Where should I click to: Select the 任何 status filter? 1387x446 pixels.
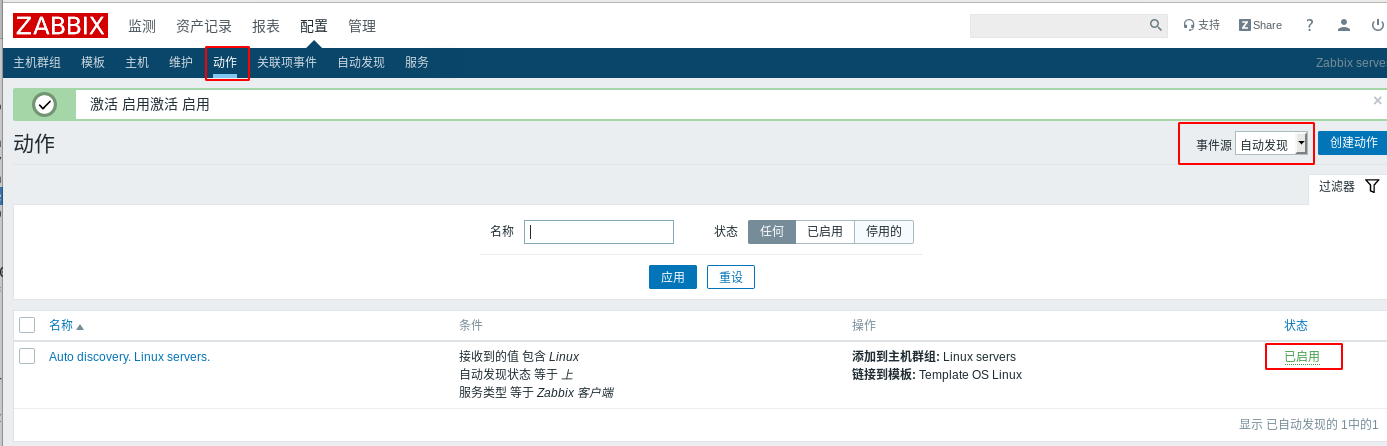pos(772,232)
